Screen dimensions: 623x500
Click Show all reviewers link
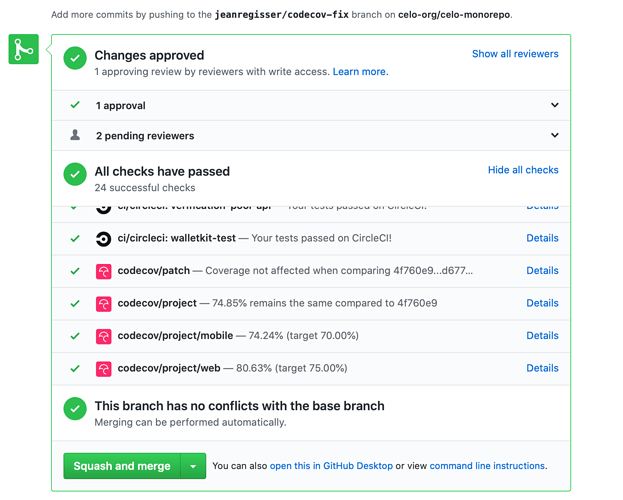pos(515,54)
